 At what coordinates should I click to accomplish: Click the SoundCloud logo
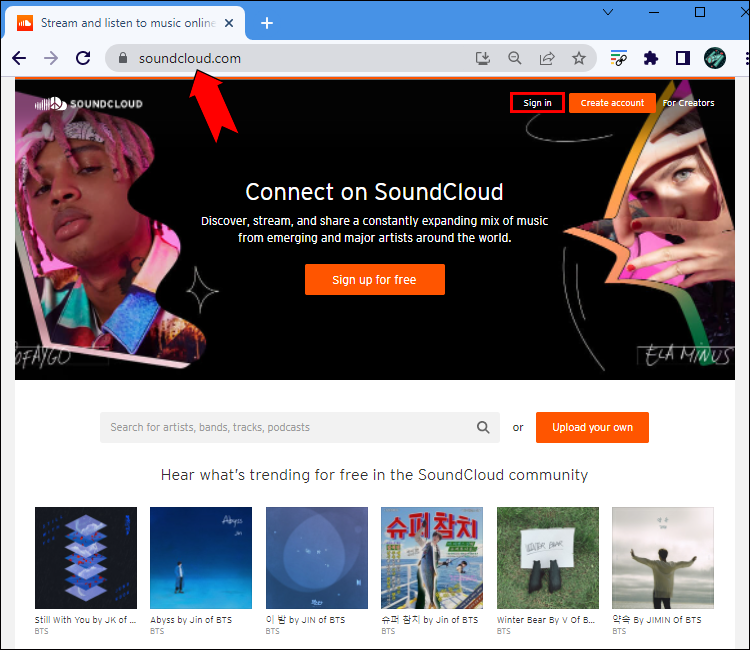[x=88, y=103]
